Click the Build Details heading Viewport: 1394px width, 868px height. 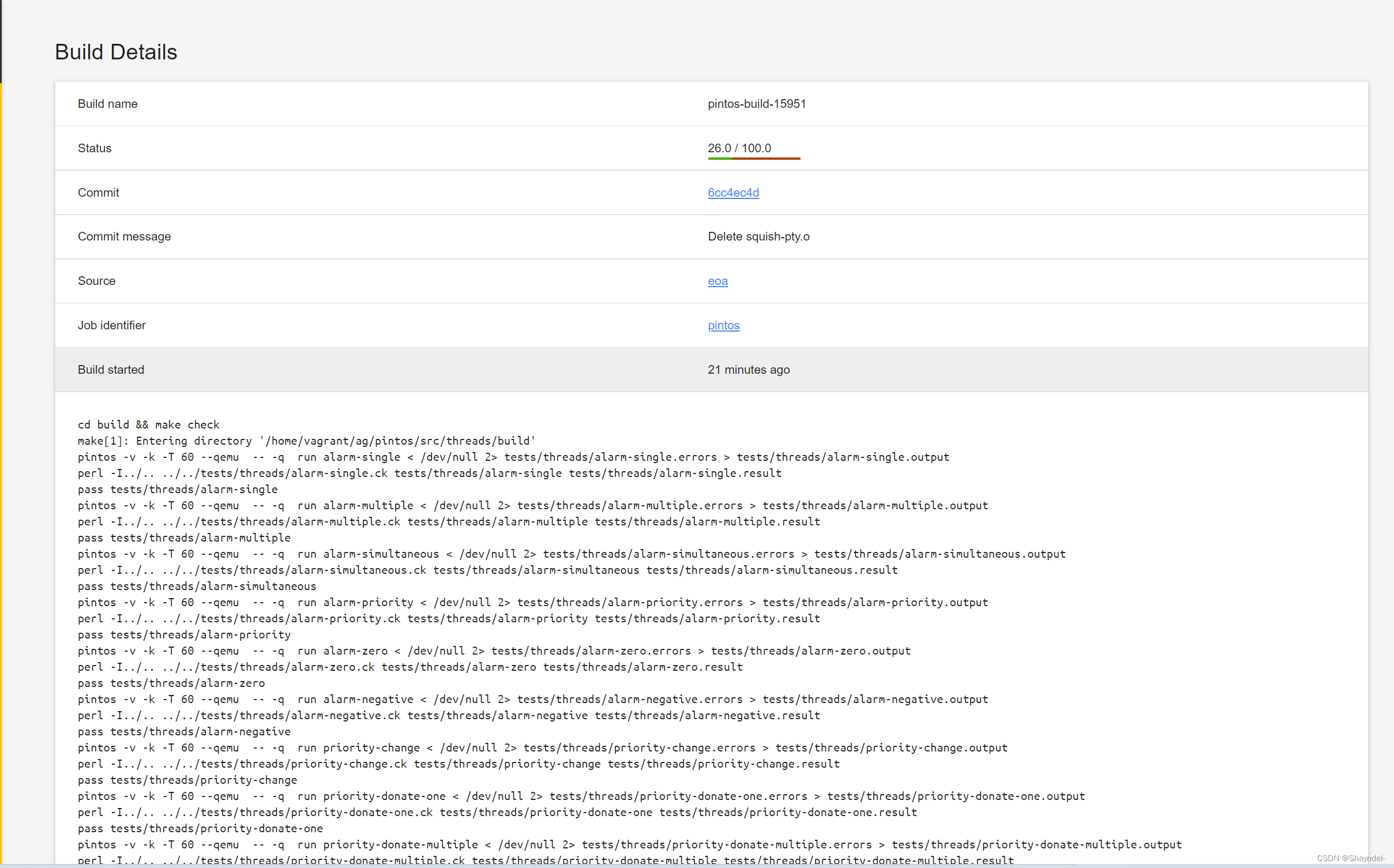pos(116,52)
